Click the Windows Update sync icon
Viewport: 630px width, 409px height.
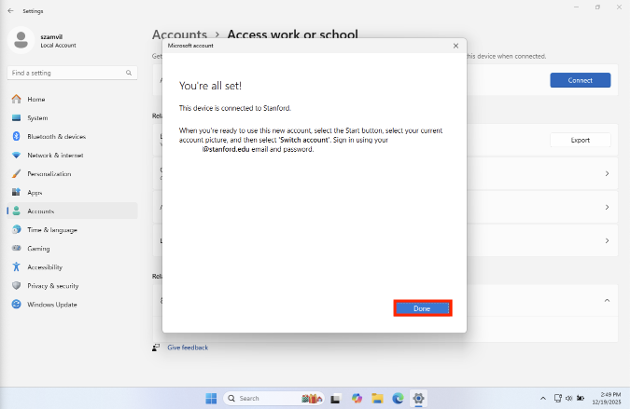tap(16, 304)
